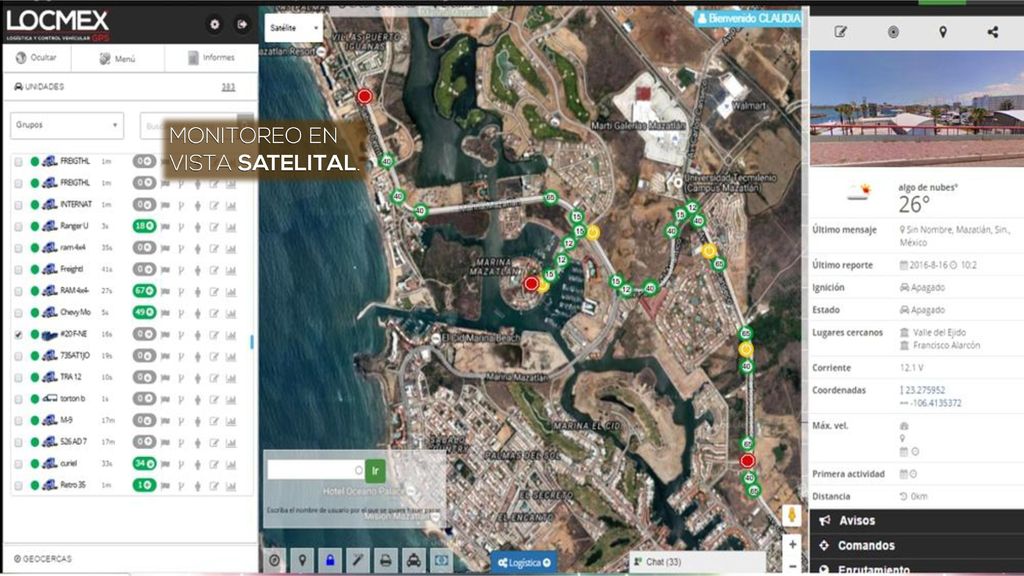
Task: Click Bienvenido CLAUDIA user badge
Action: [749, 18]
